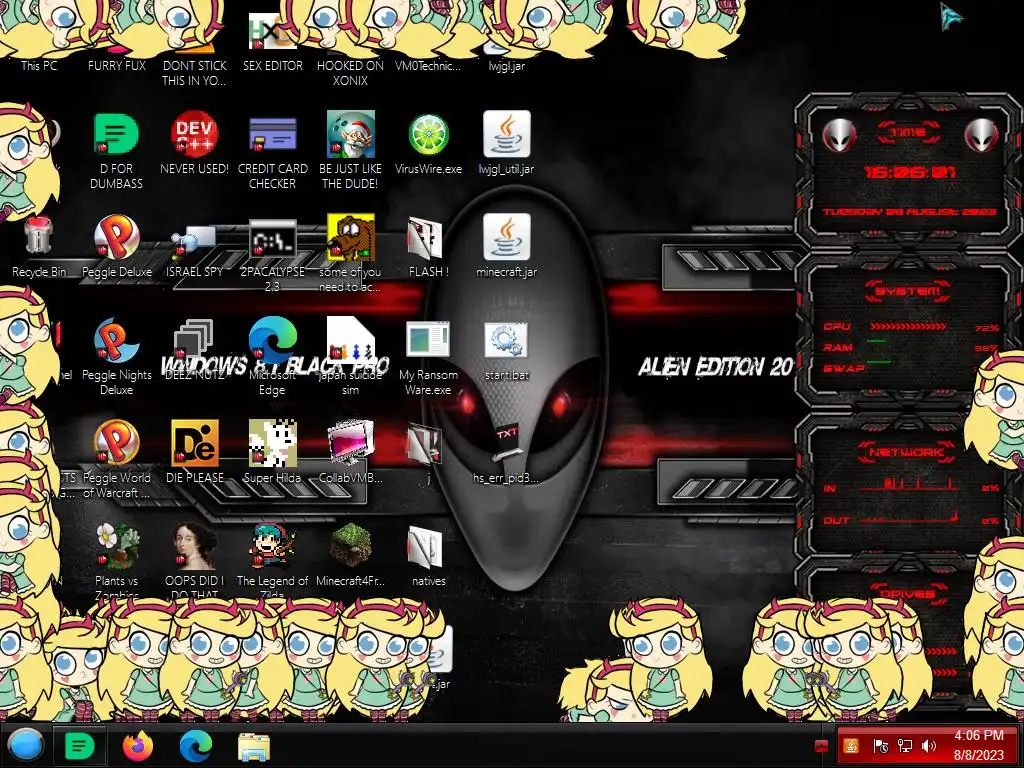The height and width of the screenshot is (768, 1024).
Task: Launch the Dev C++ NEVER USED! icon
Action: tap(194, 134)
